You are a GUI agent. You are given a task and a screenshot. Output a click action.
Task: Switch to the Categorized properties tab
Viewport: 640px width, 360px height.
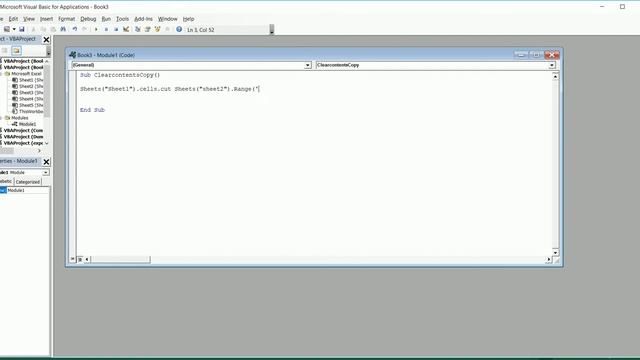[28, 182]
